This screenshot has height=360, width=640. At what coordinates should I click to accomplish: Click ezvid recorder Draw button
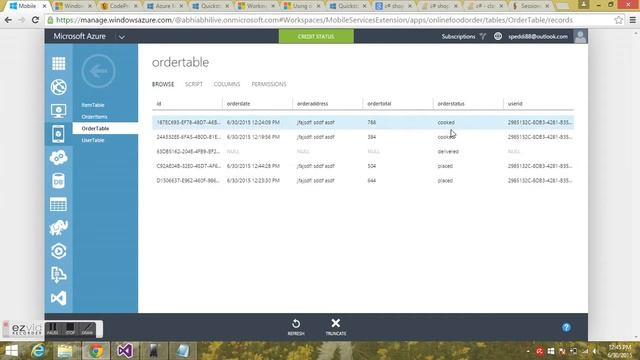point(87,329)
